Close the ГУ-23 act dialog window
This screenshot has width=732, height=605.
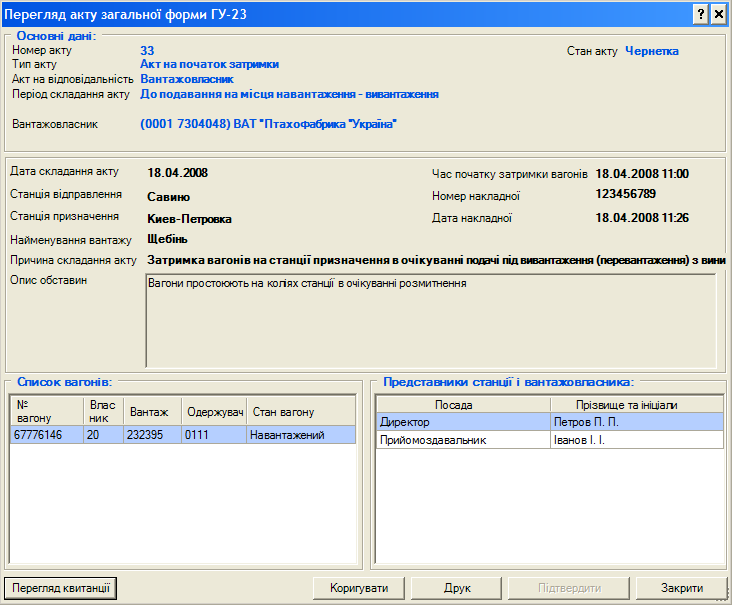719,14
